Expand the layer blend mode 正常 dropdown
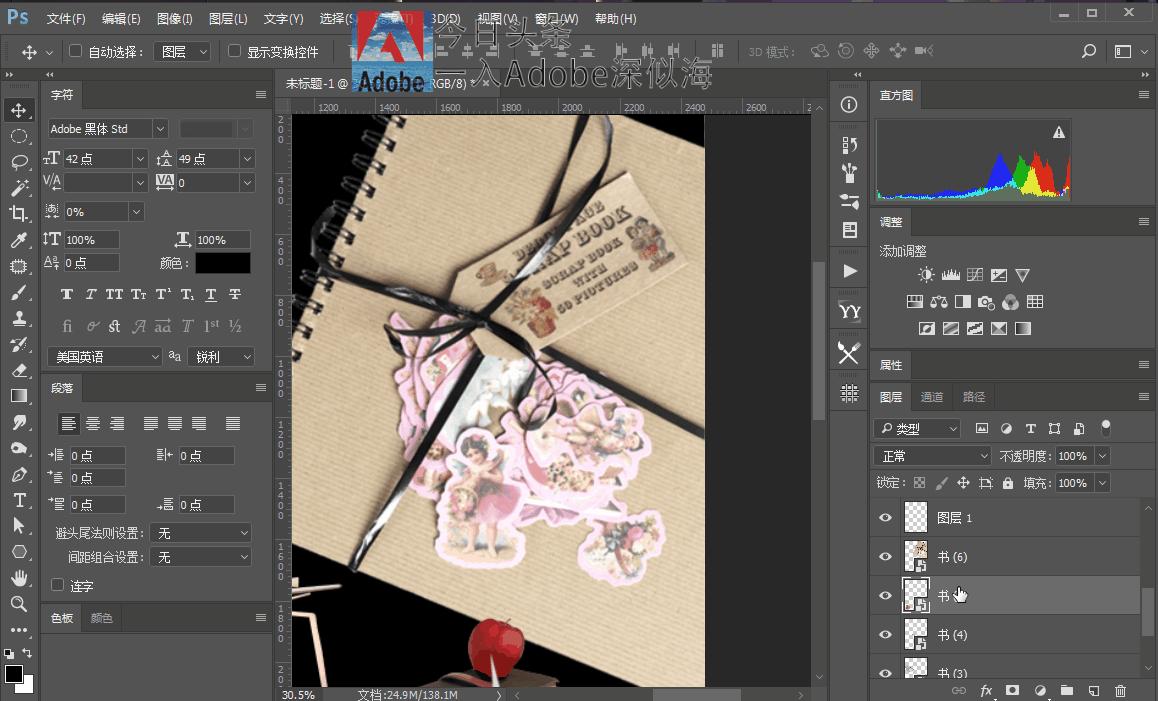The image size is (1158, 701). coord(932,456)
